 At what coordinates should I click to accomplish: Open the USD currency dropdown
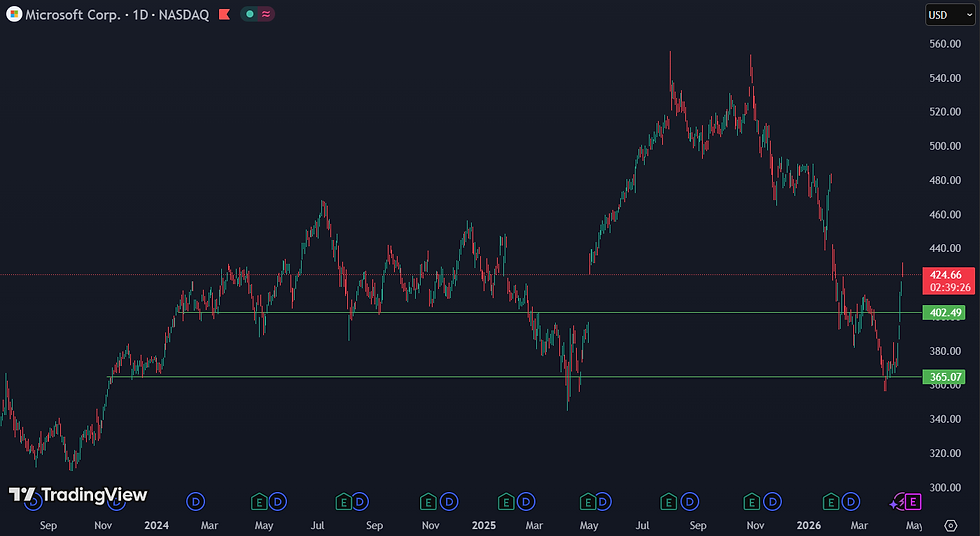pyautogui.click(x=950, y=15)
